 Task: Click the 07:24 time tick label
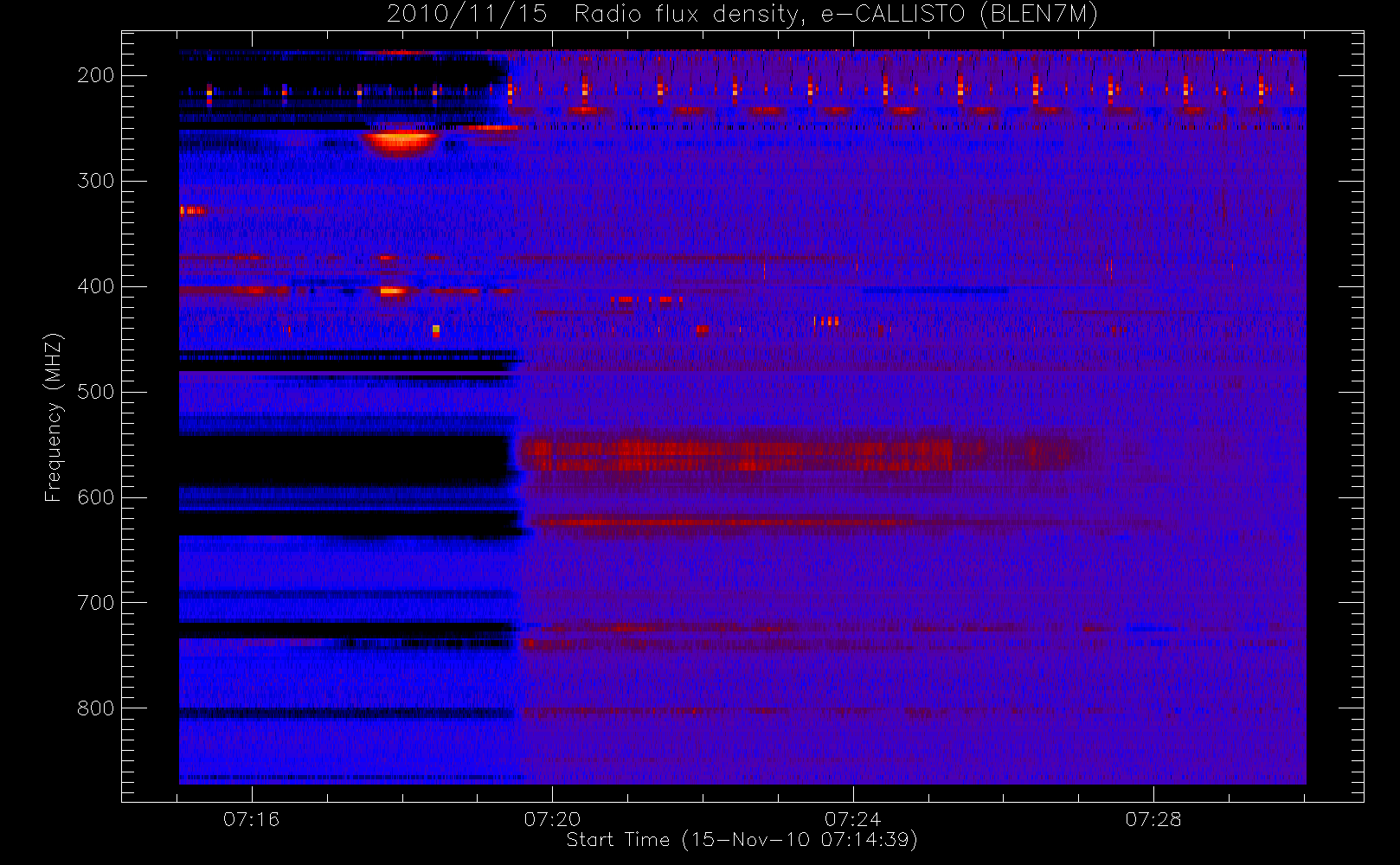(852, 819)
